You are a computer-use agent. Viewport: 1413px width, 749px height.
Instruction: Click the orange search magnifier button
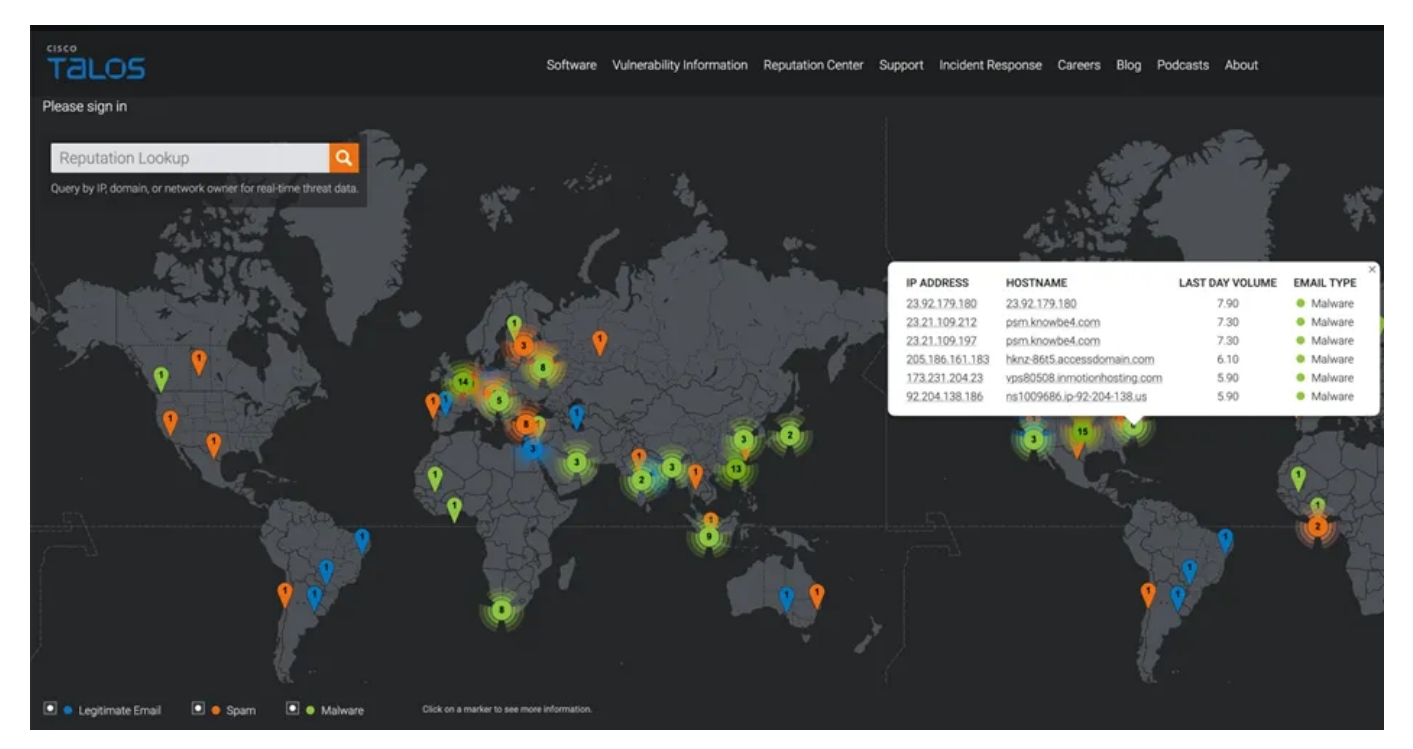(x=343, y=158)
